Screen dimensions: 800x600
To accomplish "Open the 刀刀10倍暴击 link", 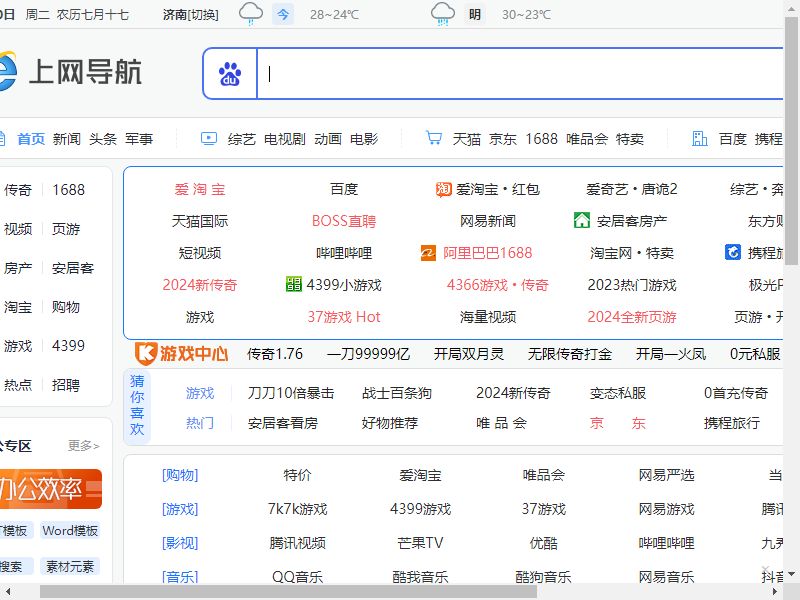I will tap(291, 393).
